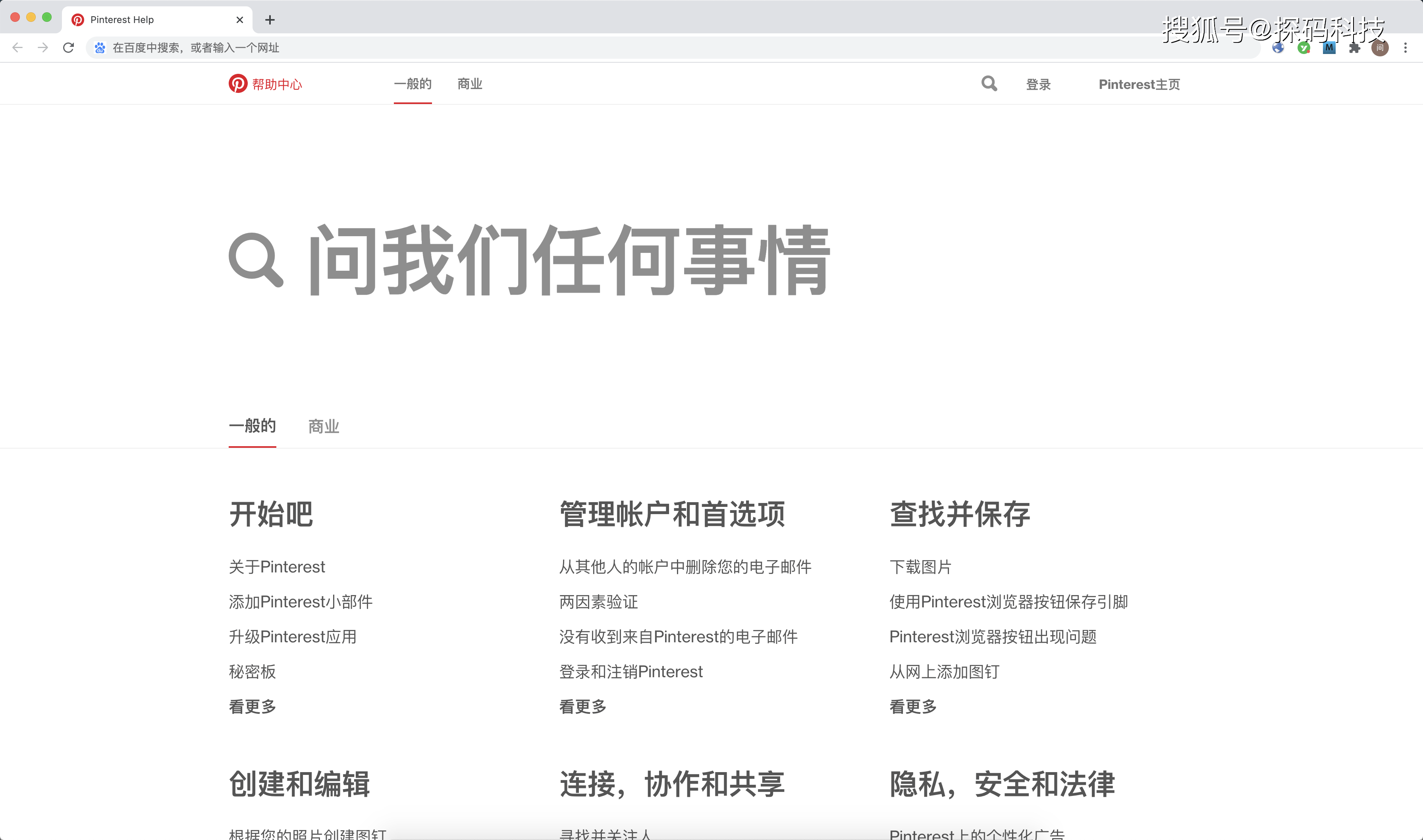This screenshot has width=1423, height=840.
Task: Open the Pinterest主页 link
Action: [1140, 84]
